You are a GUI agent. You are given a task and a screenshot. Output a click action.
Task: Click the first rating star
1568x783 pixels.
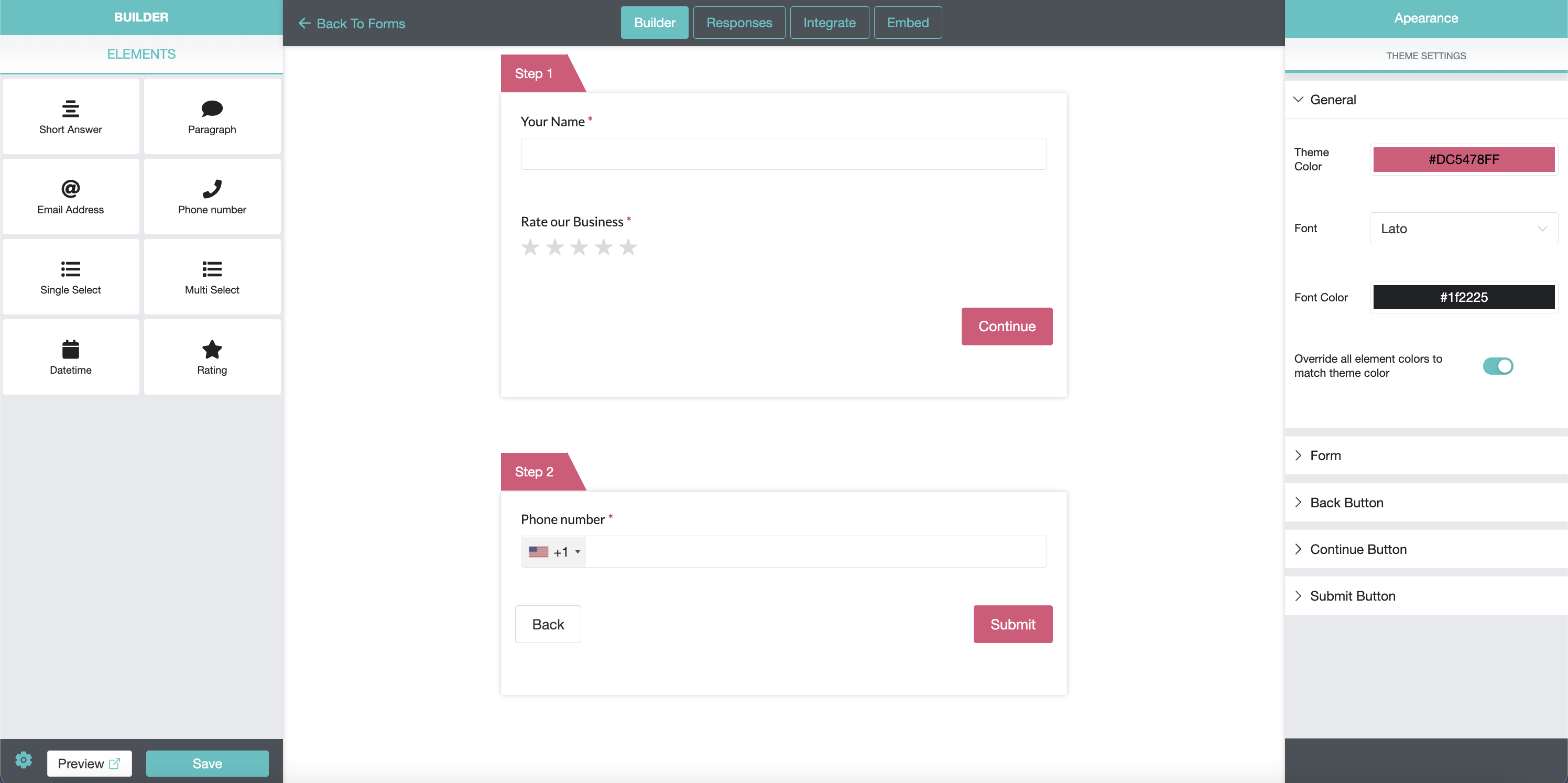point(530,247)
